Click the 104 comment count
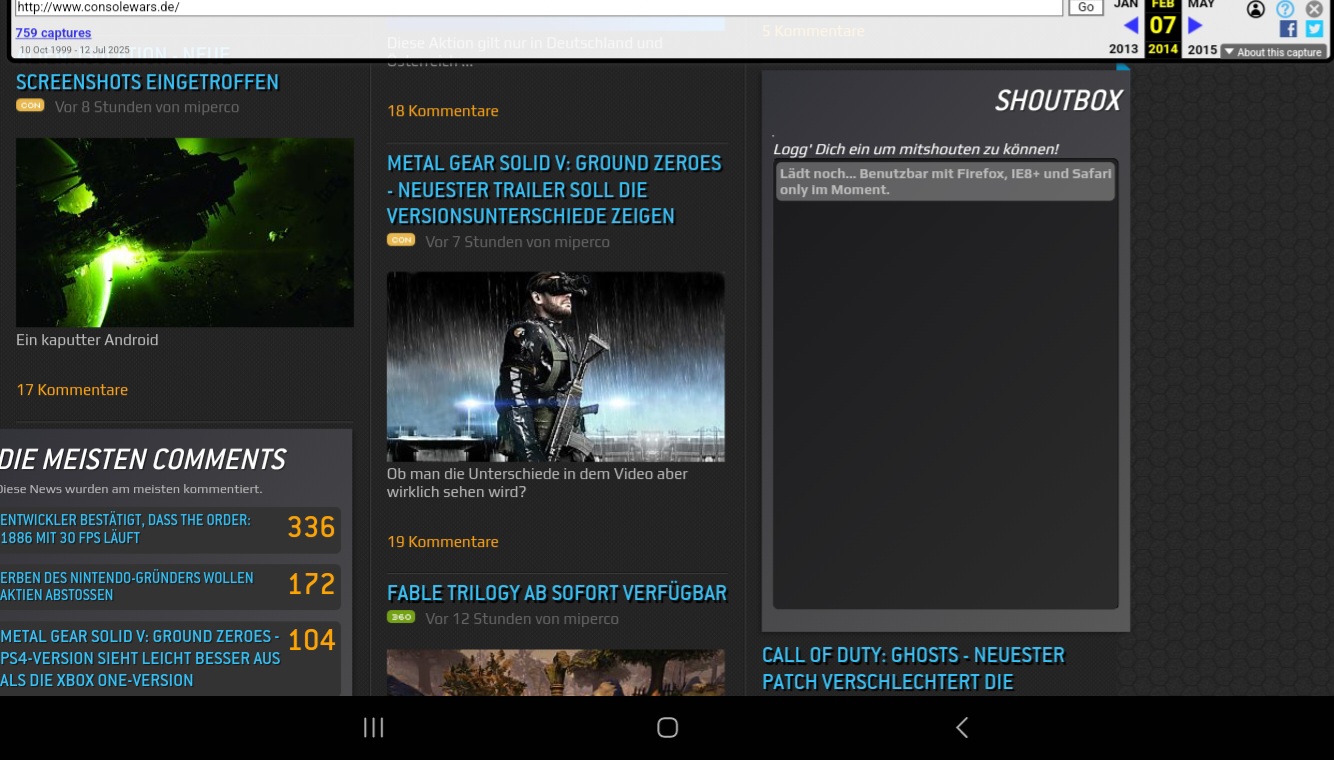Image resolution: width=1334 pixels, height=760 pixels. click(x=311, y=640)
